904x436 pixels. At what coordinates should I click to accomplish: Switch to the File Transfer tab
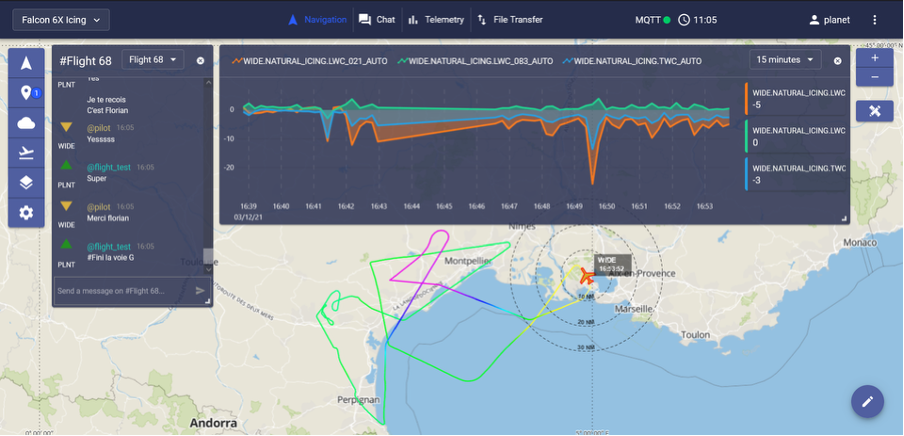(510, 20)
